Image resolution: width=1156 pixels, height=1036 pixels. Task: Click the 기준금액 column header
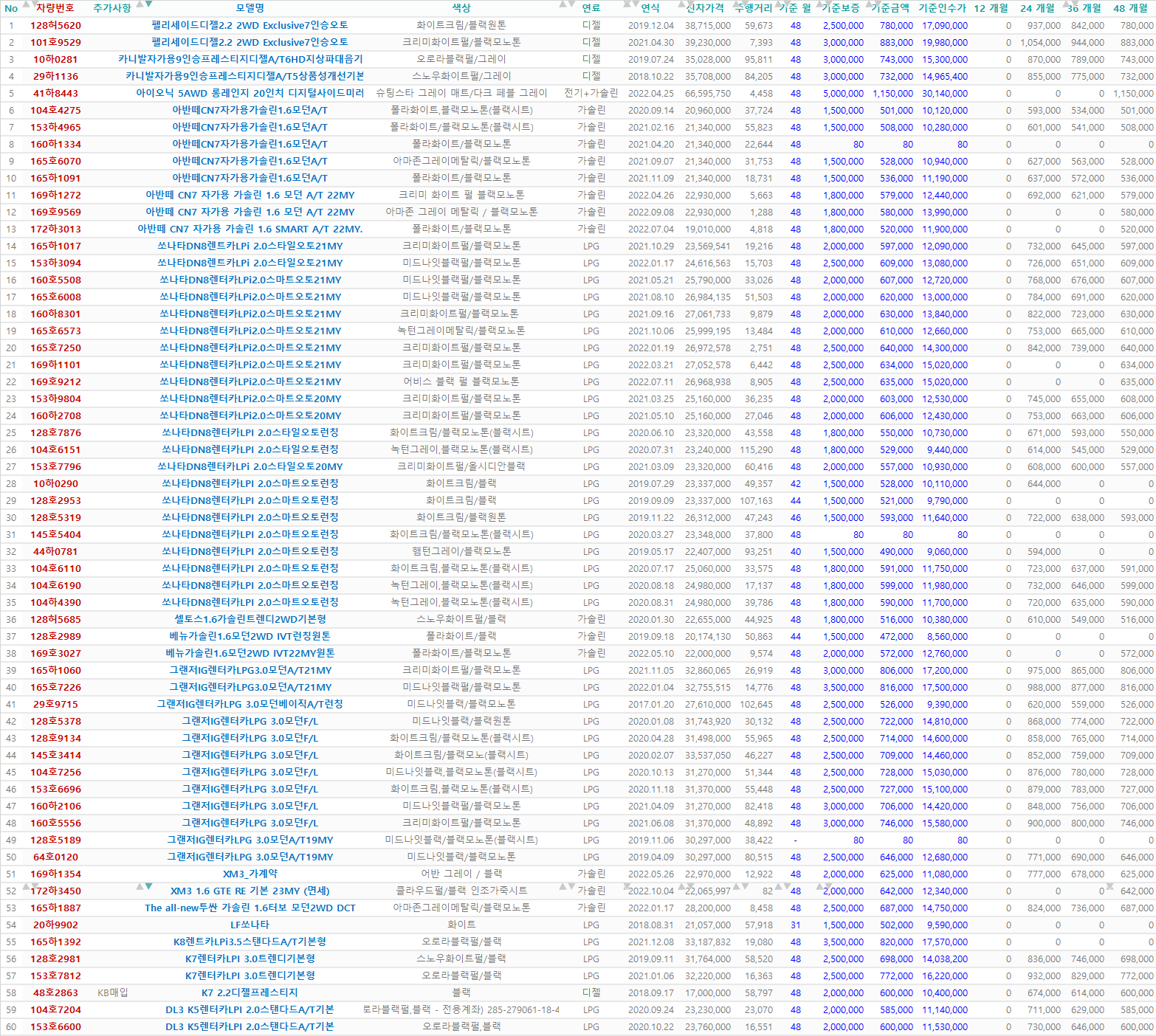890,8
